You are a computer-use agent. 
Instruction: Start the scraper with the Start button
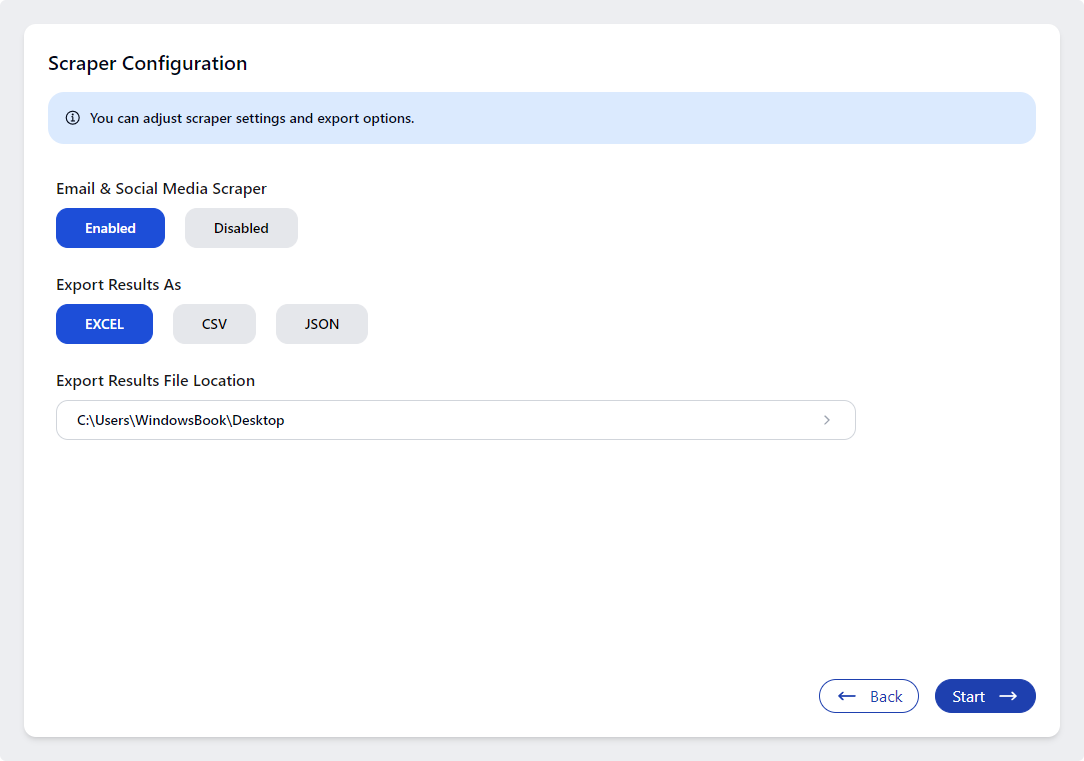[x=984, y=696]
